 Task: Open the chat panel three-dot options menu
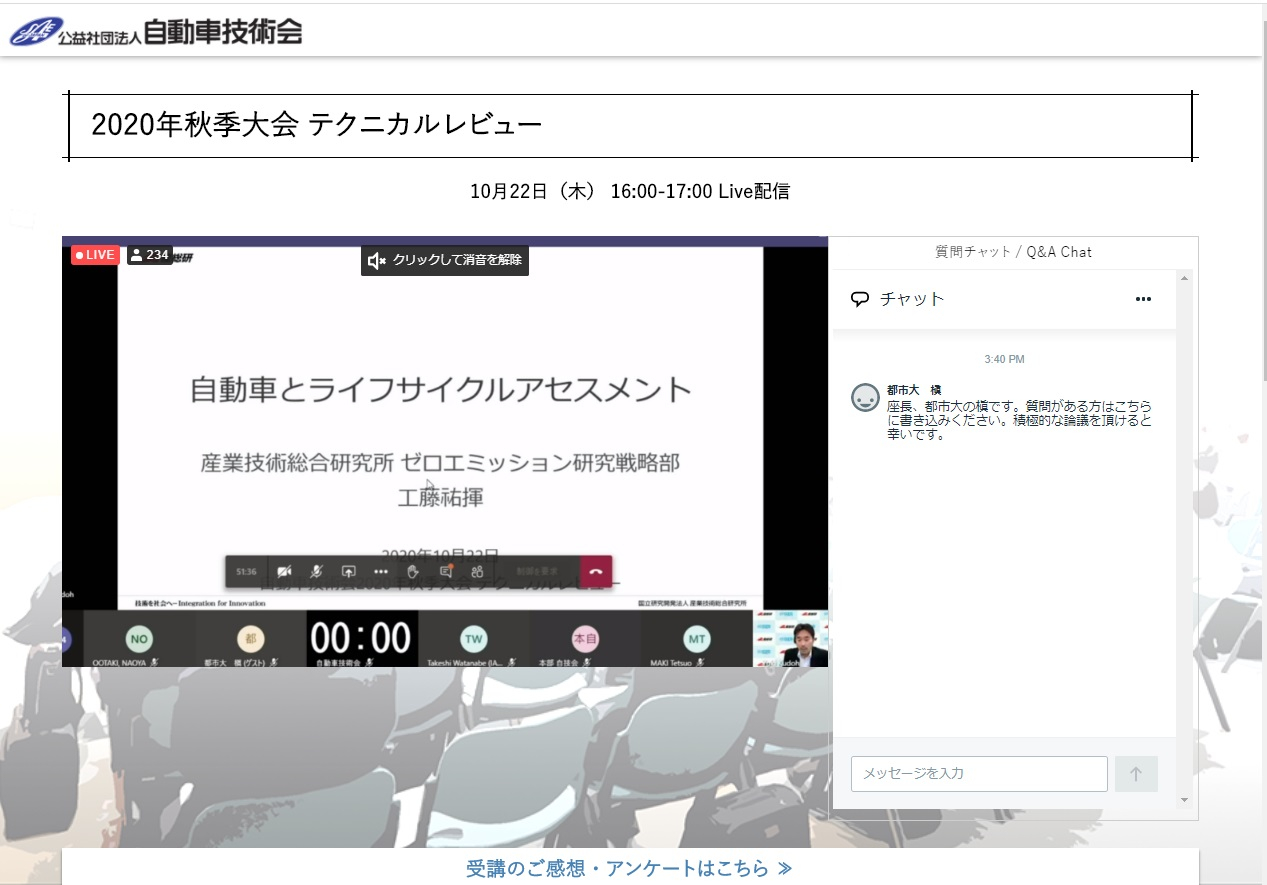pyautogui.click(x=1143, y=299)
